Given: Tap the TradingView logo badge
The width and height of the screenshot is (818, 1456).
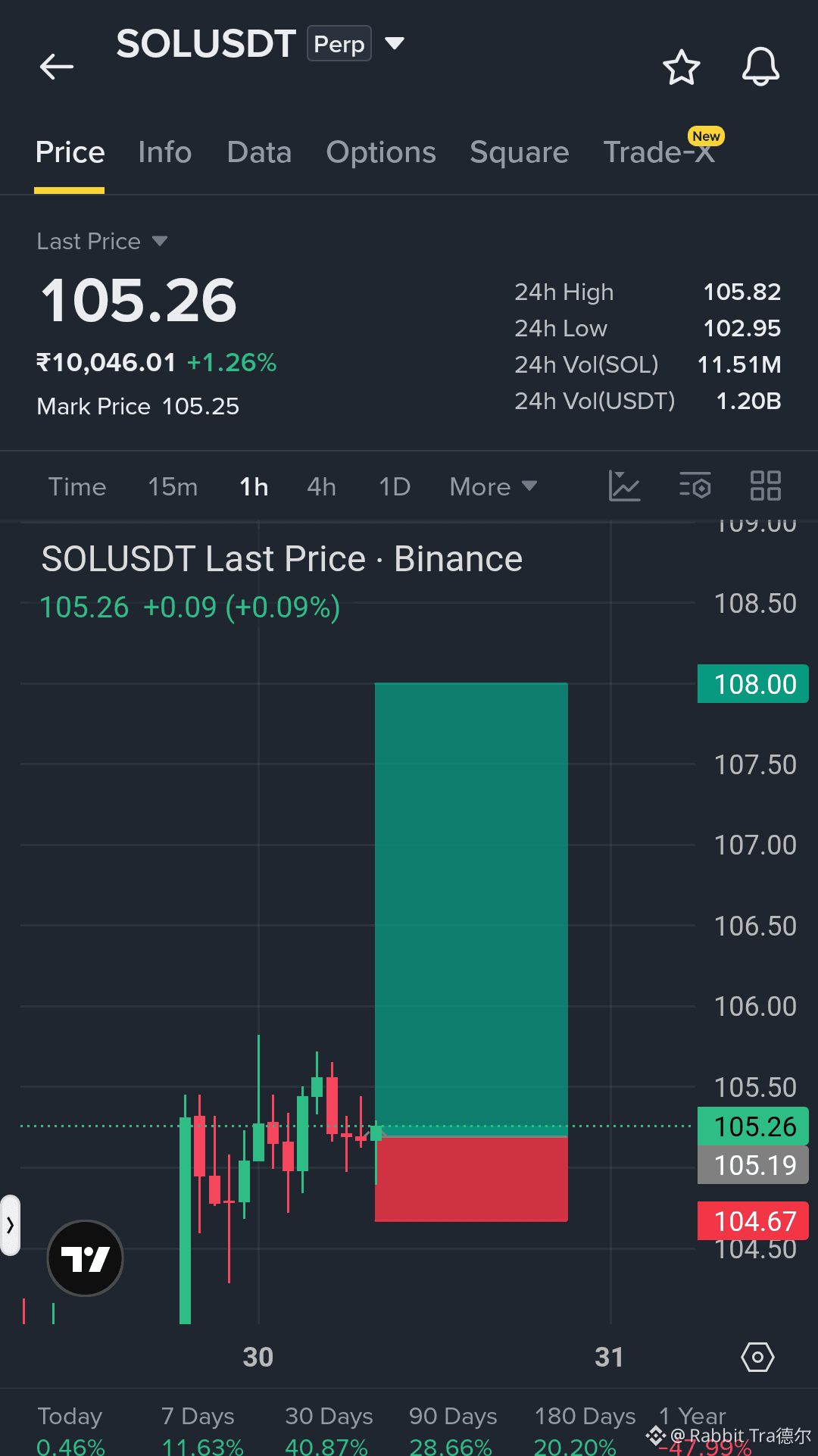Looking at the screenshot, I should (86, 1258).
